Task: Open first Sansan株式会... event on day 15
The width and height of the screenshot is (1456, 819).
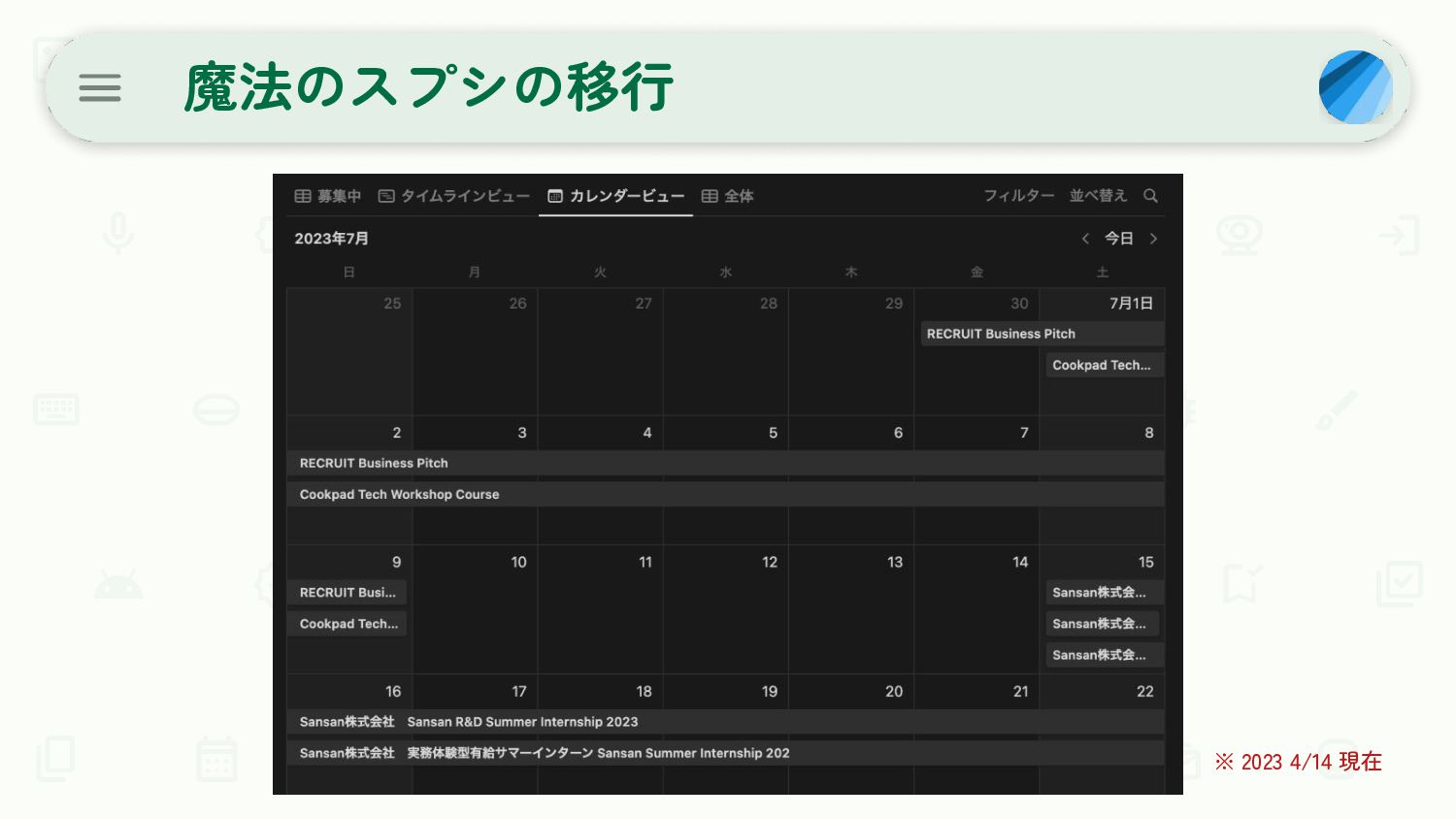Action: tap(1104, 592)
